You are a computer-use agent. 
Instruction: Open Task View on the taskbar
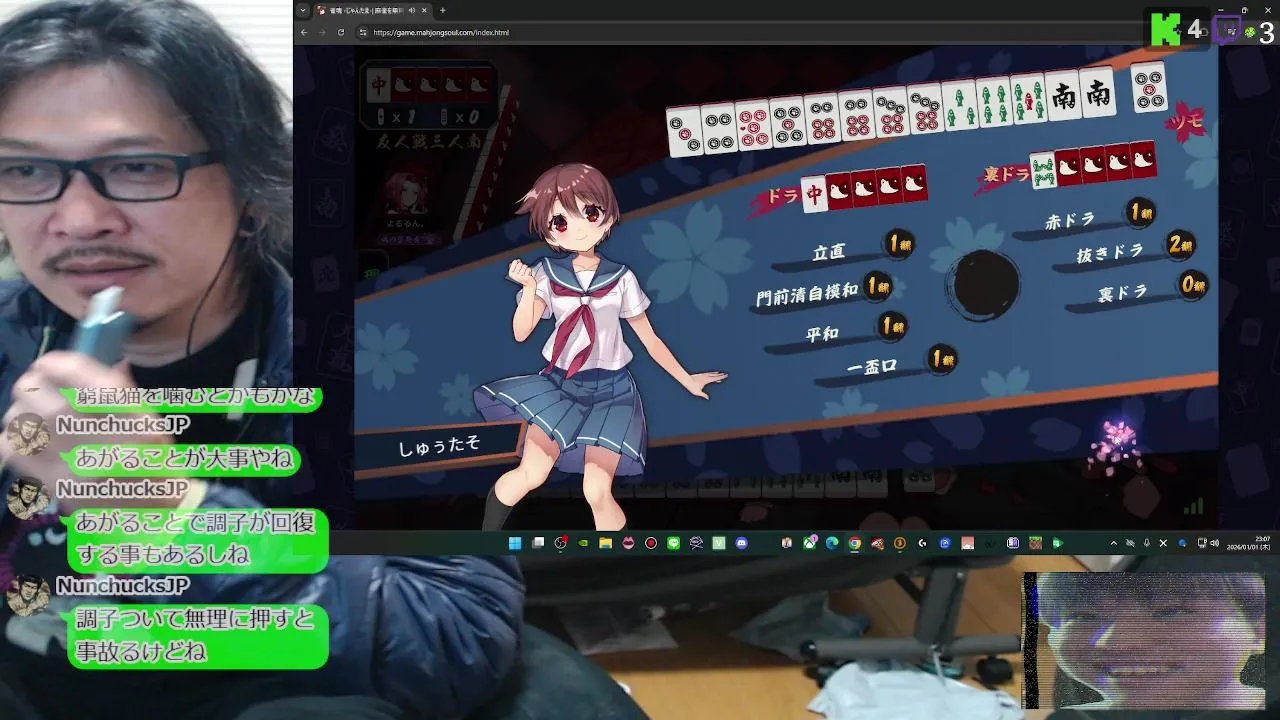coord(538,543)
